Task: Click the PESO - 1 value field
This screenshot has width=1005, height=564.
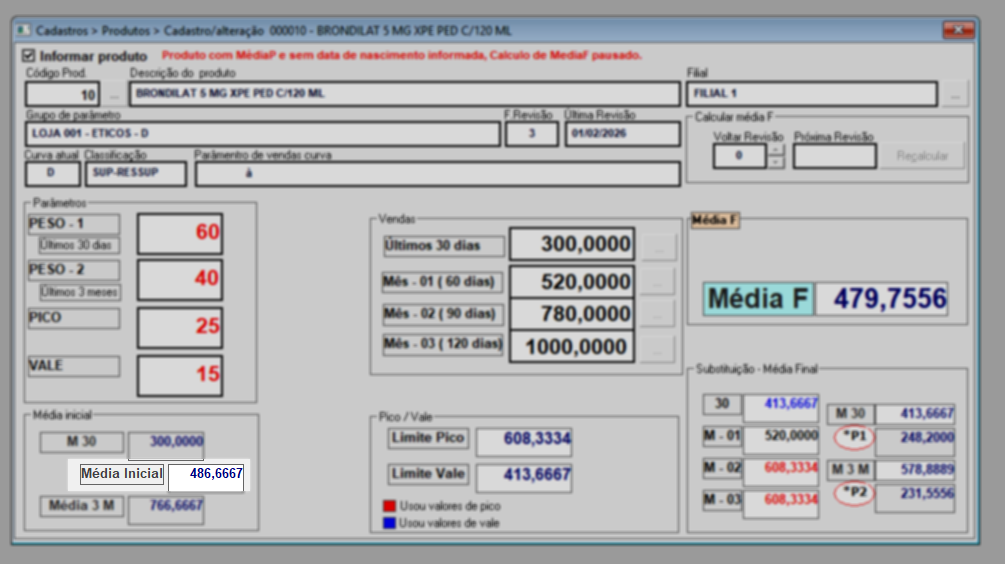Action: [x=180, y=233]
